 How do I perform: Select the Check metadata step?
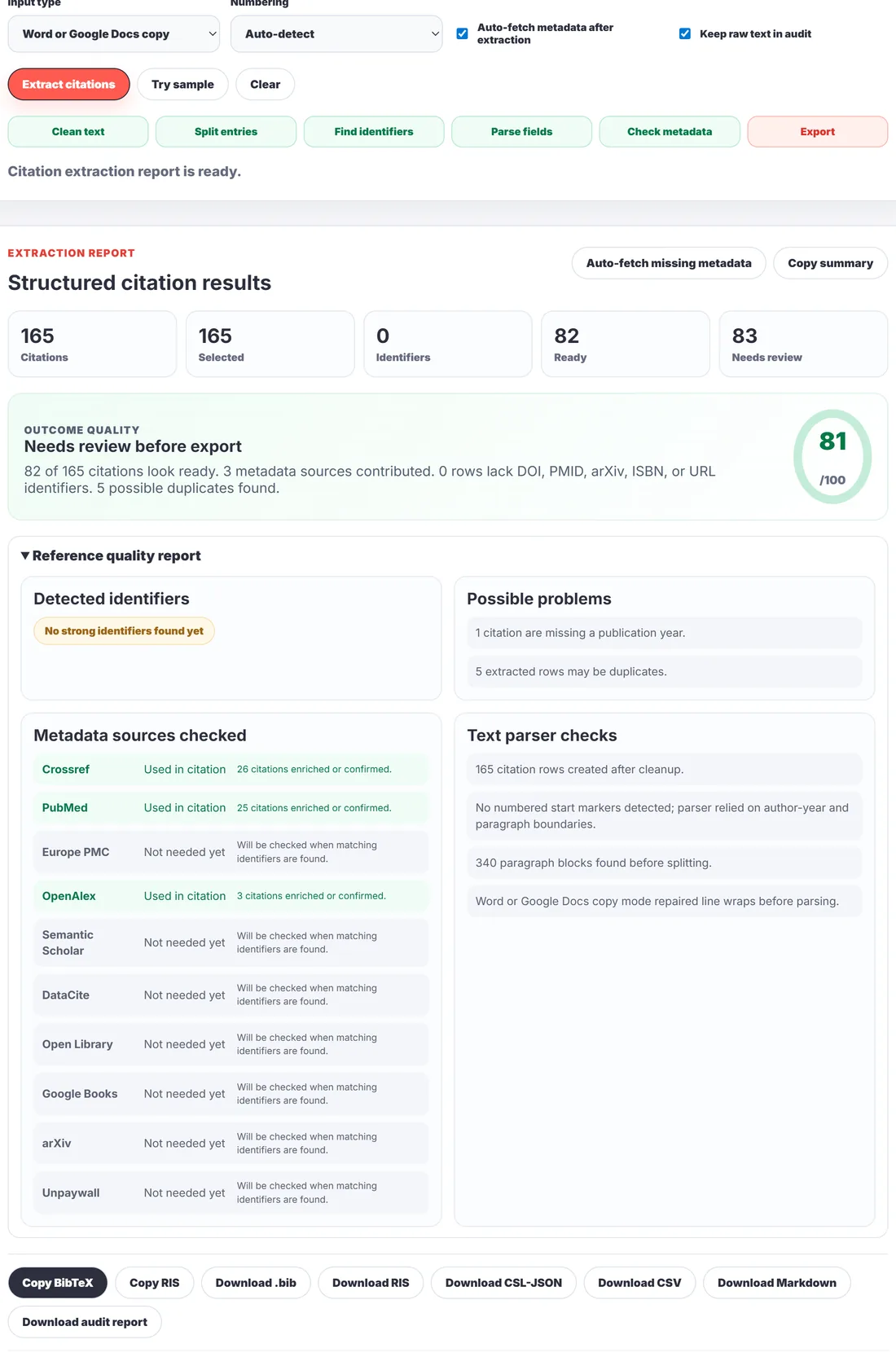coord(670,132)
